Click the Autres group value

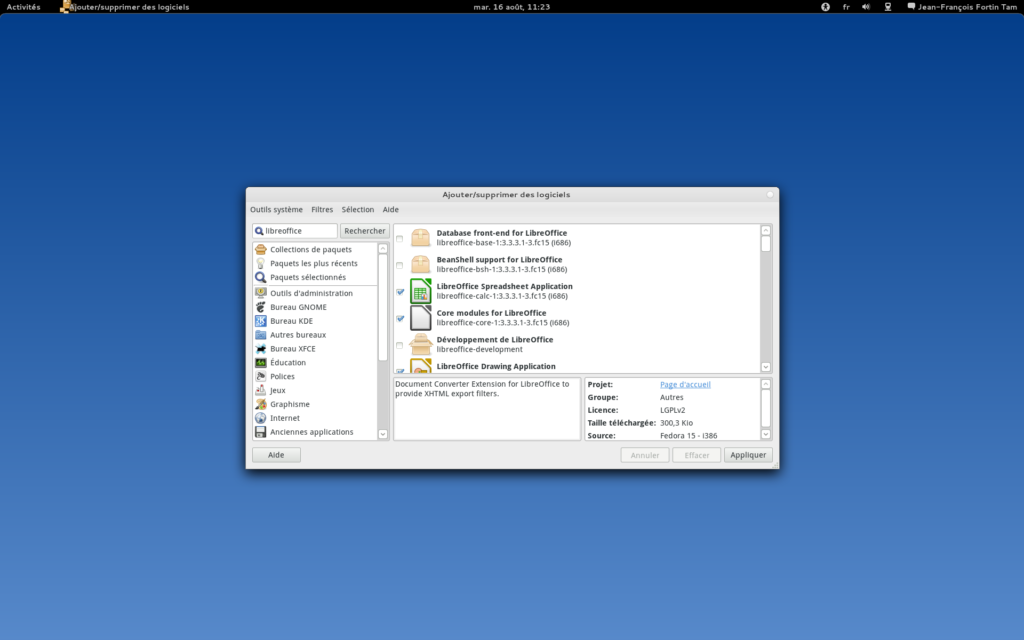pos(671,397)
